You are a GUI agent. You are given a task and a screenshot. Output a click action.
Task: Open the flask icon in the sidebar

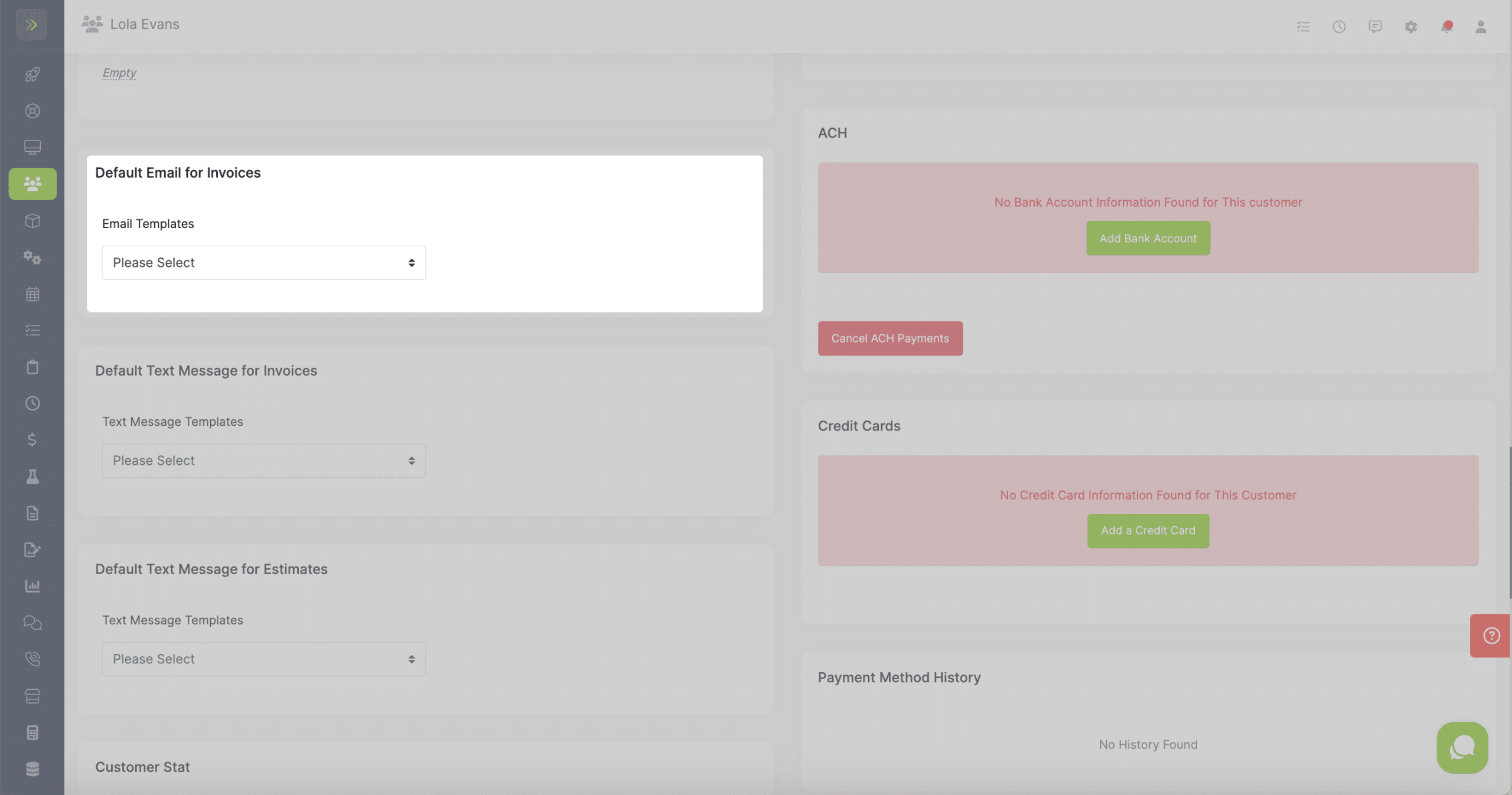coord(32,477)
